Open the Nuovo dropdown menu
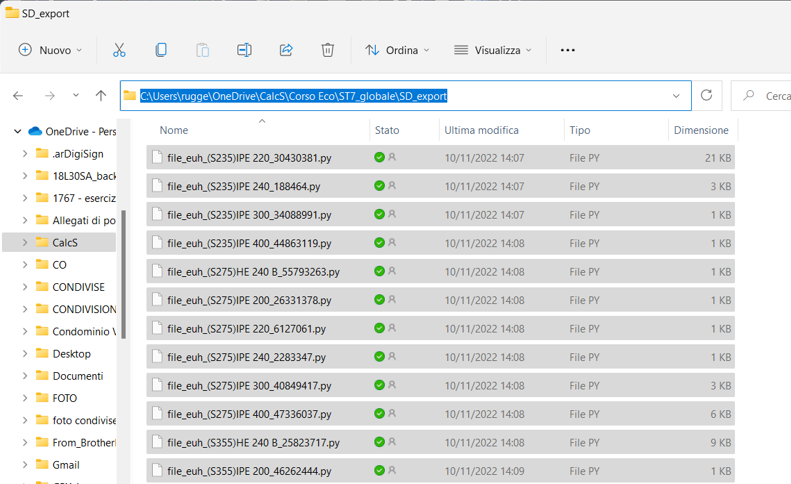 [x=50, y=50]
